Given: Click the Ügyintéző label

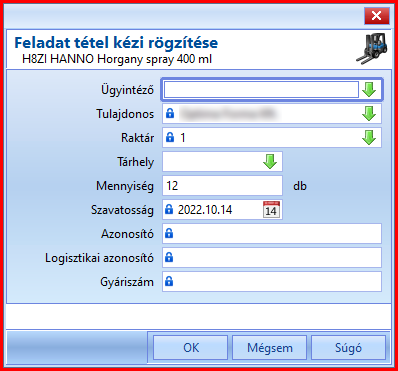Looking at the screenshot, I should 127,90.
